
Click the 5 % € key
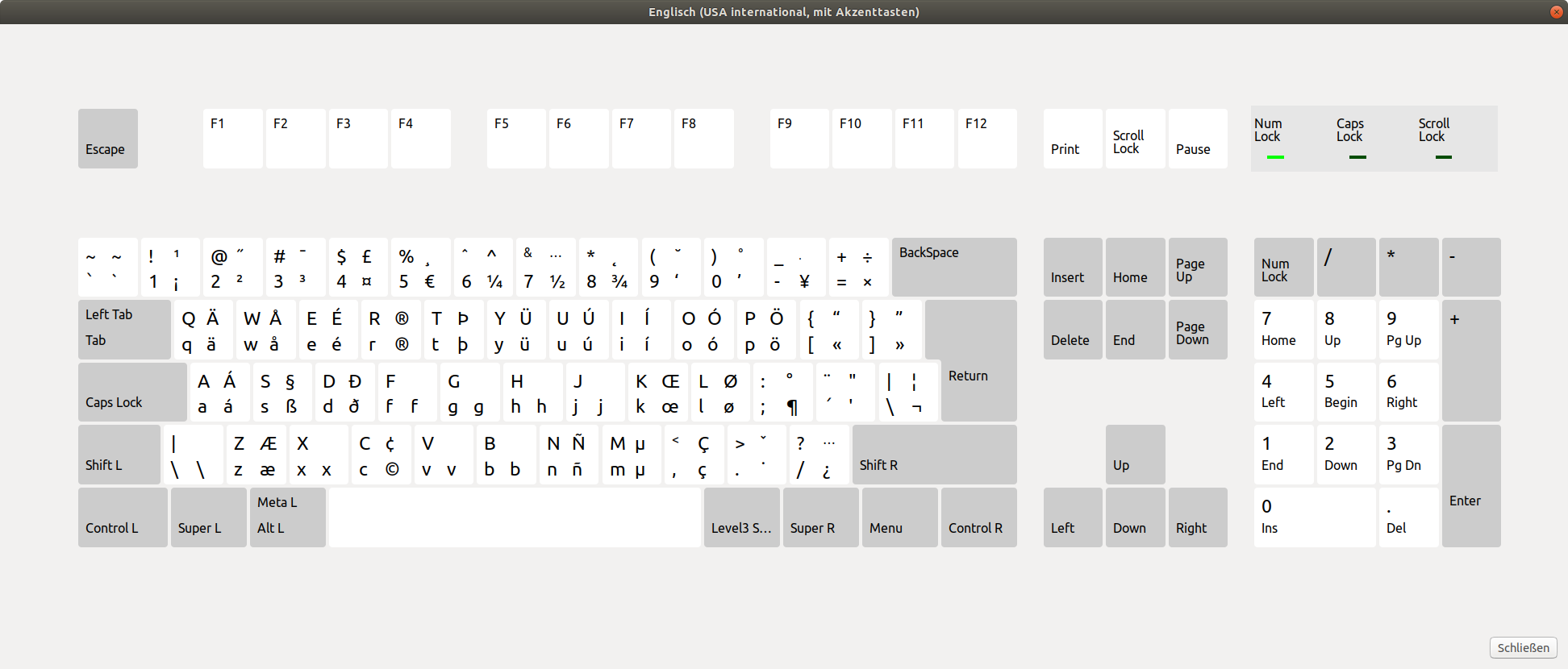[x=421, y=267]
